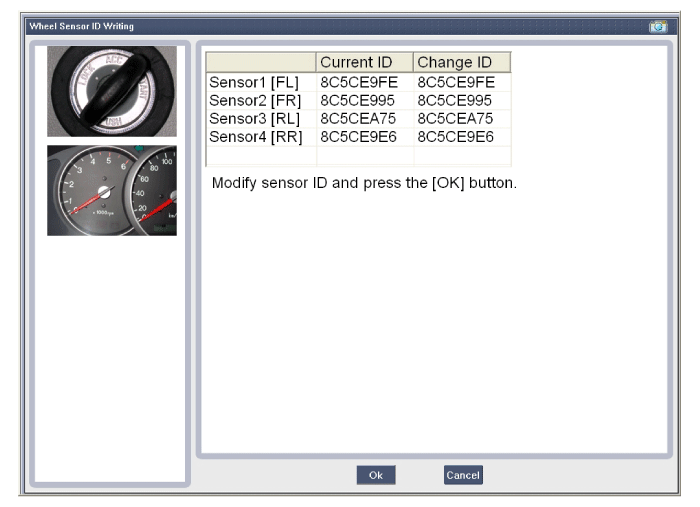
Task: Click the instrument cluster gauge image
Action: tap(111, 191)
